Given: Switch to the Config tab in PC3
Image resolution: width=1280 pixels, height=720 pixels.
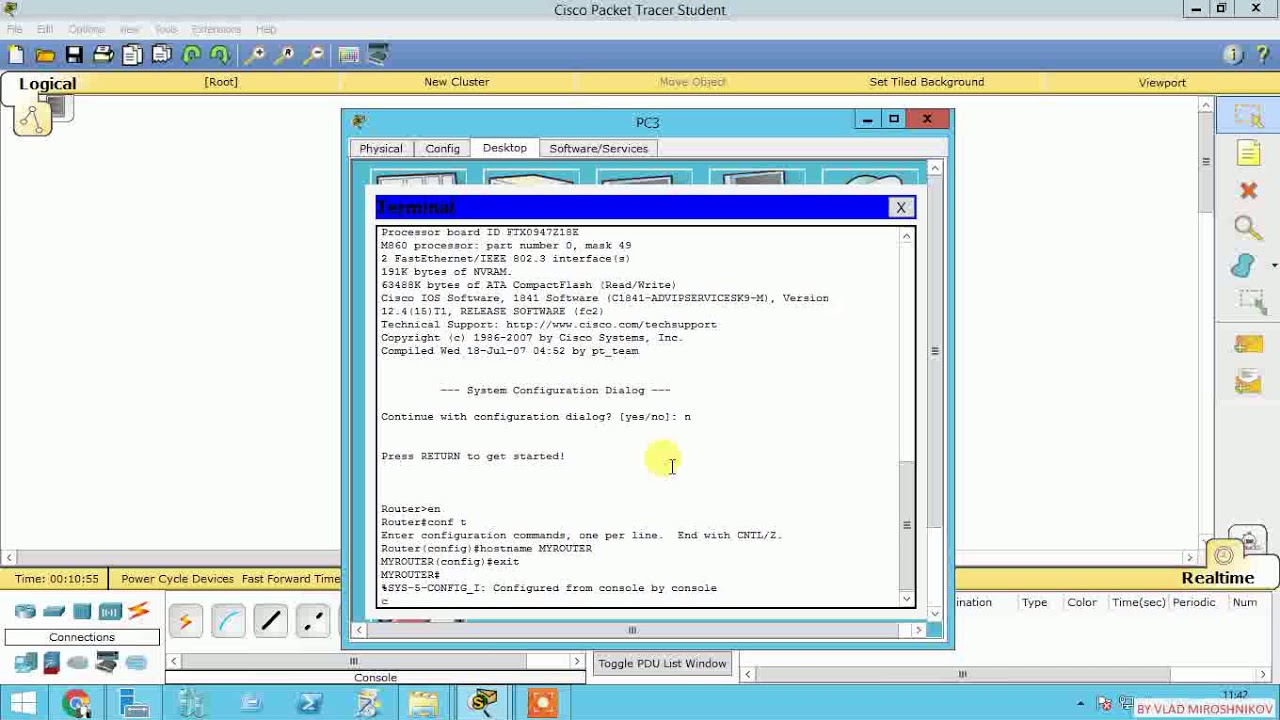Looking at the screenshot, I should 442,148.
